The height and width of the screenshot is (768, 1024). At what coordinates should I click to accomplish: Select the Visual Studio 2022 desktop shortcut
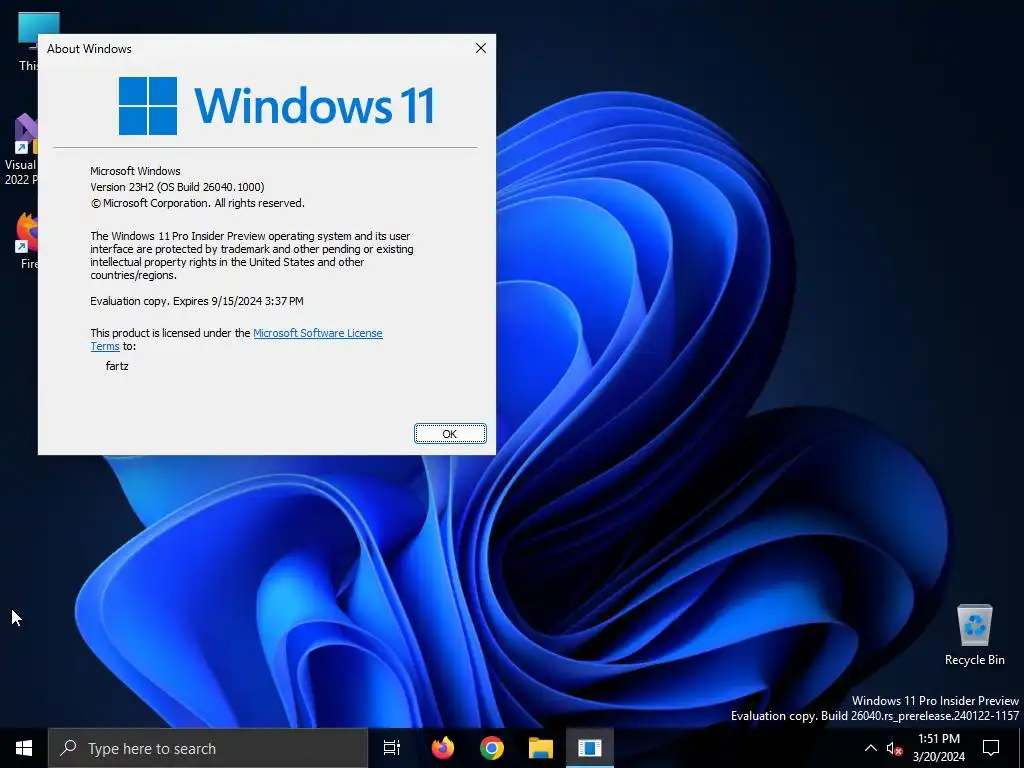pyautogui.click(x=21, y=149)
